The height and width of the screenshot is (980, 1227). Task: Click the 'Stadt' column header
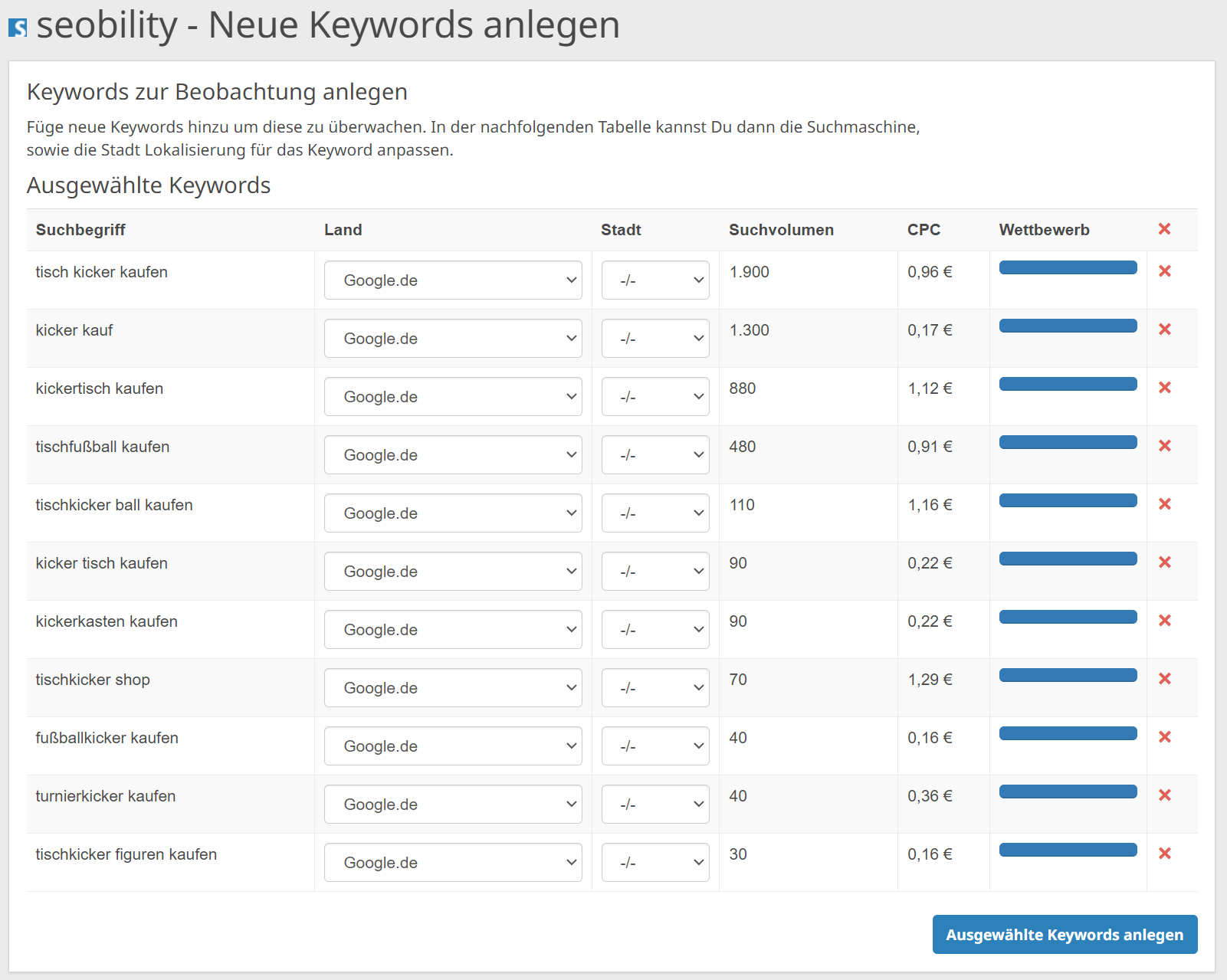coord(621,230)
